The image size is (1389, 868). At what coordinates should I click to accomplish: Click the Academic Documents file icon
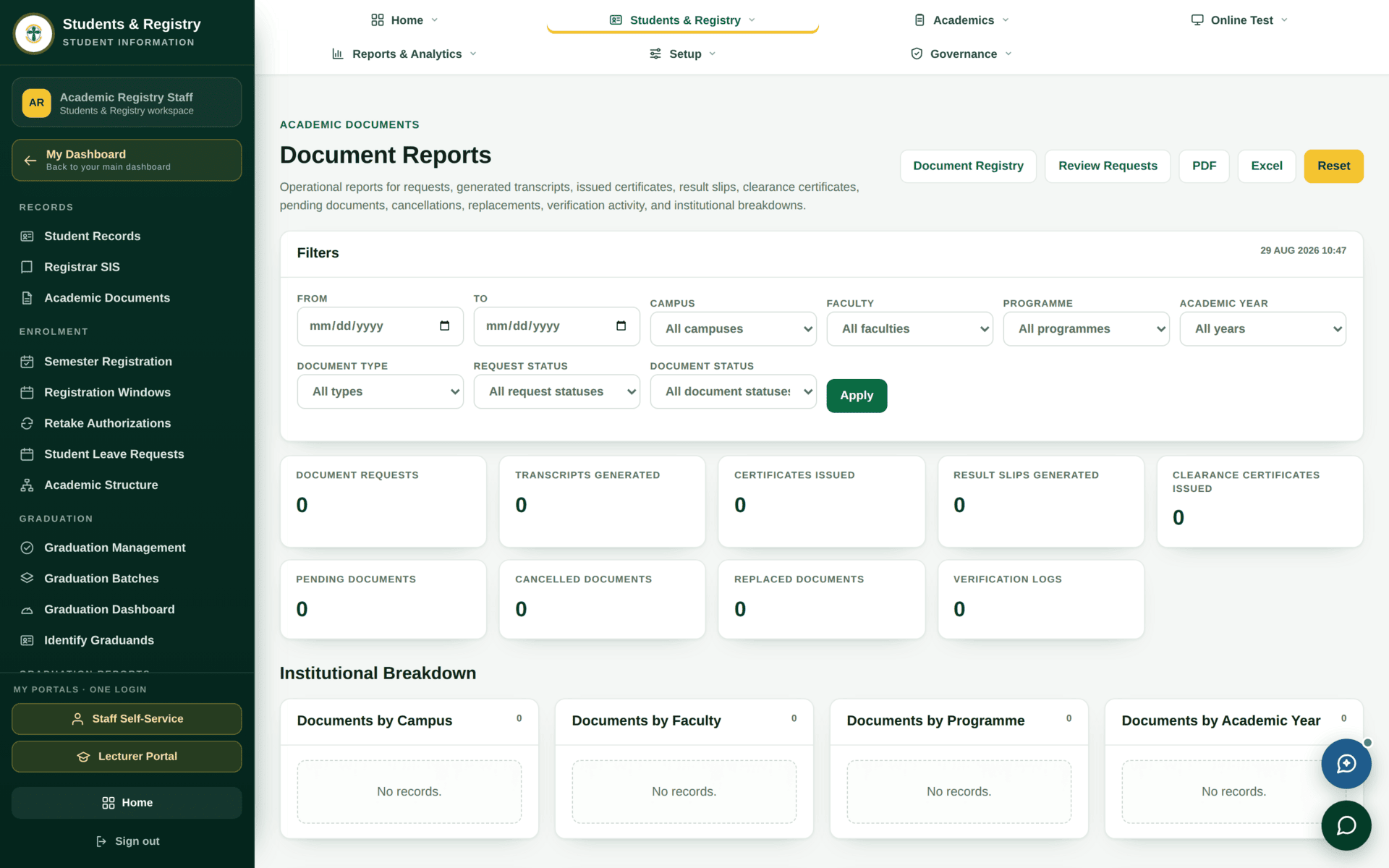[27, 298]
